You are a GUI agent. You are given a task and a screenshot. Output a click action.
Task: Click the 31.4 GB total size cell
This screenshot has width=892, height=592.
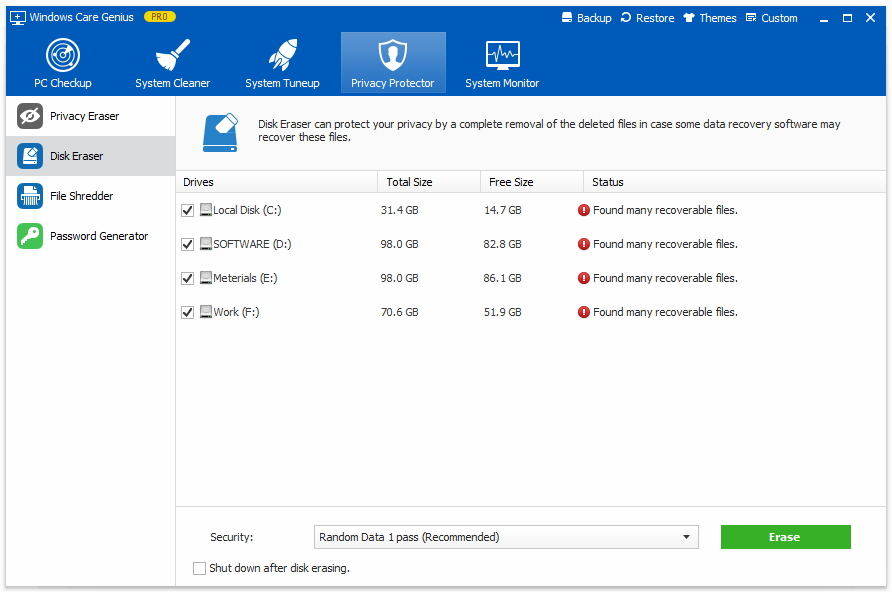point(399,210)
